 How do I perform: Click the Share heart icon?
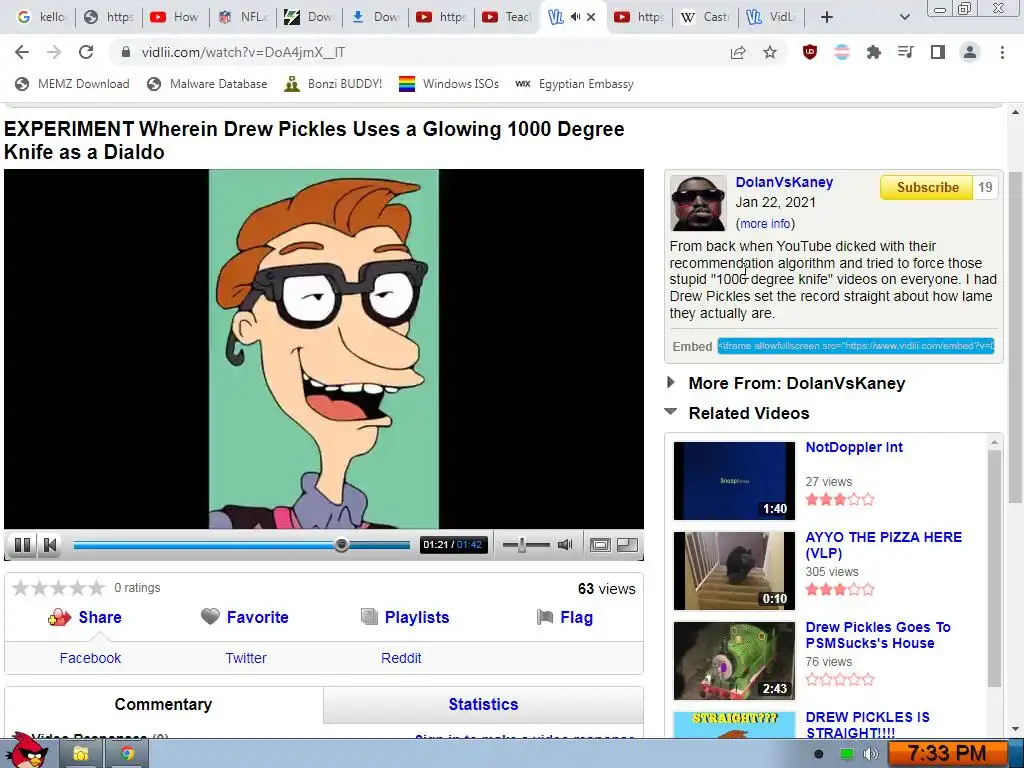[59, 617]
